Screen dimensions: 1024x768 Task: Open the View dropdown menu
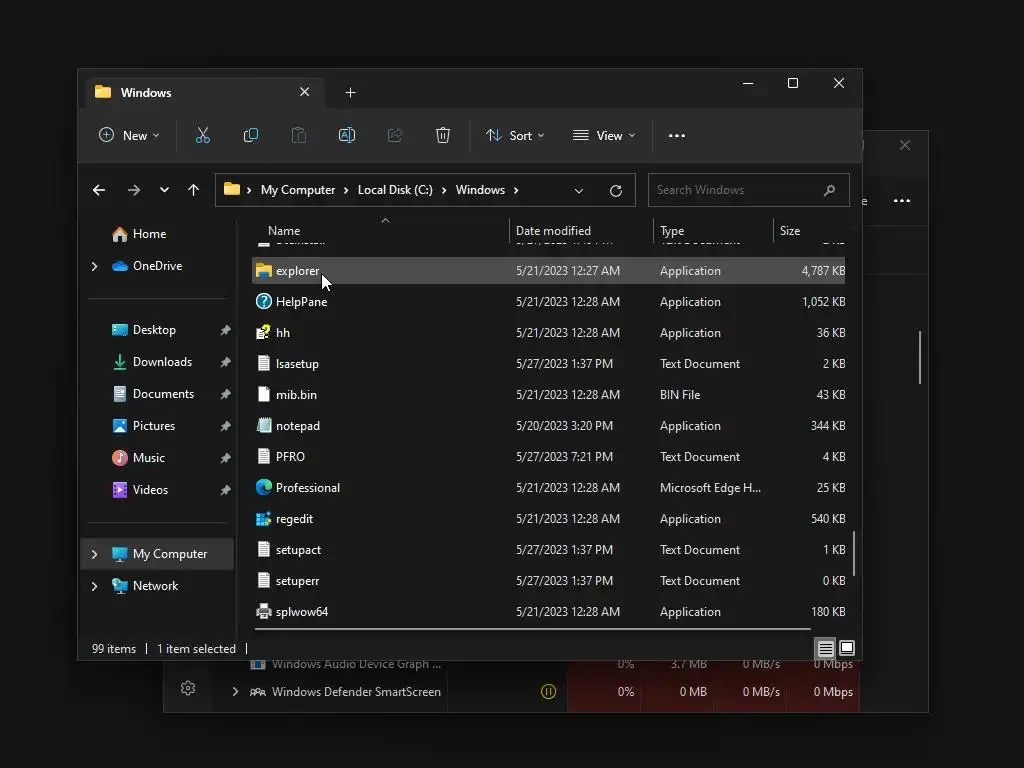603,135
